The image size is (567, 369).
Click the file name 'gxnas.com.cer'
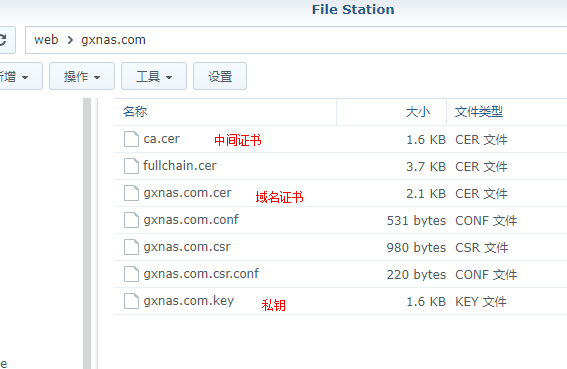[187, 193]
